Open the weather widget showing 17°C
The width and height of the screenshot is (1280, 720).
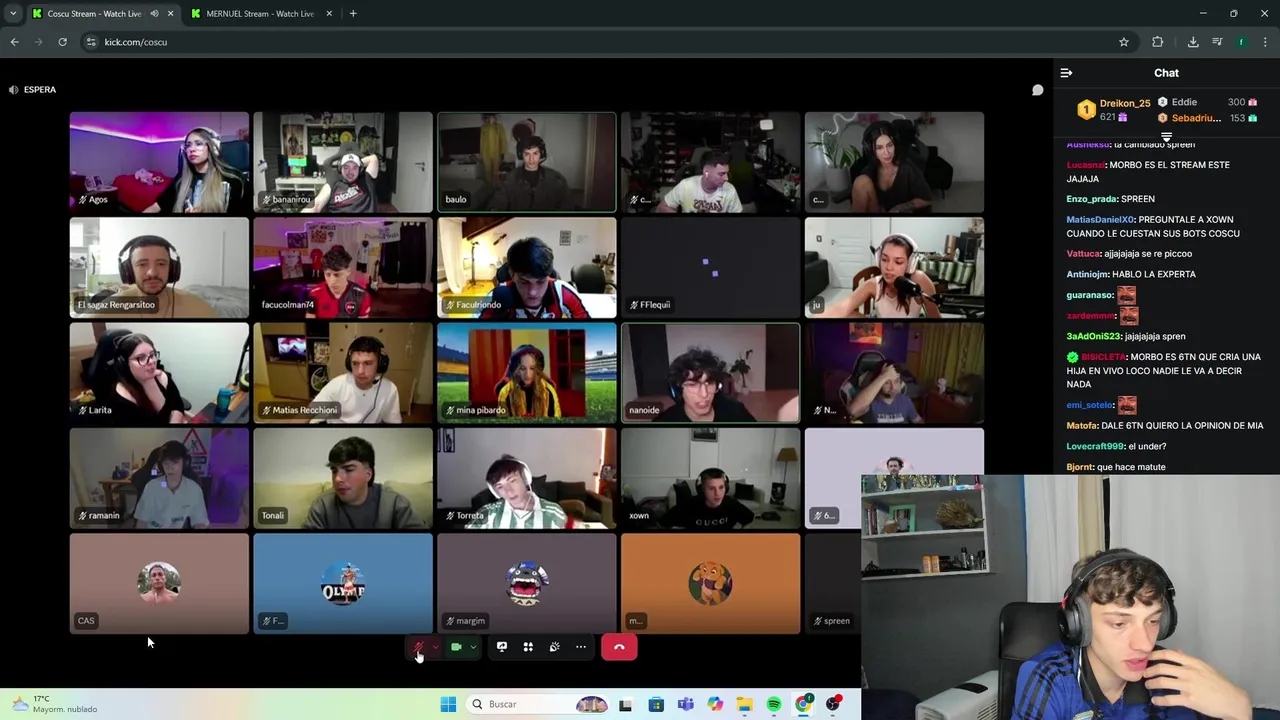pyautogui.click(x=56, y=704)
